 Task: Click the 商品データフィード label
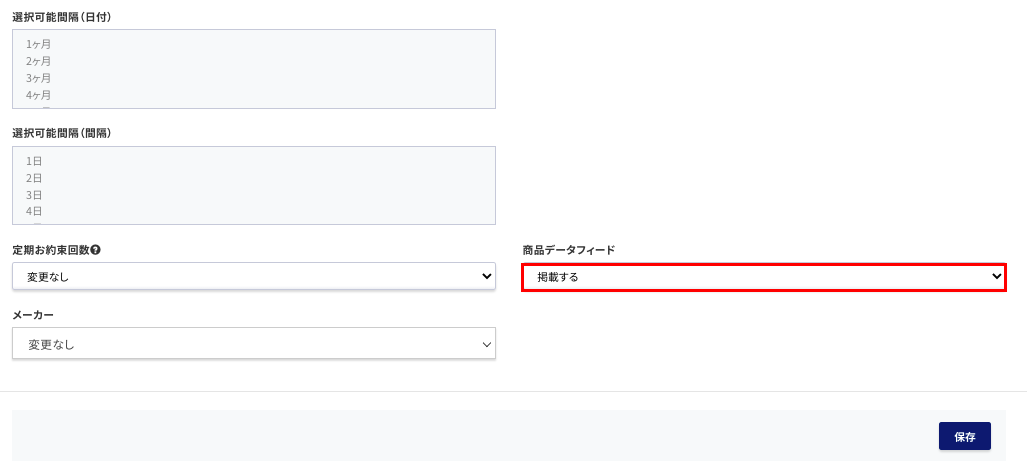[569, 250]
